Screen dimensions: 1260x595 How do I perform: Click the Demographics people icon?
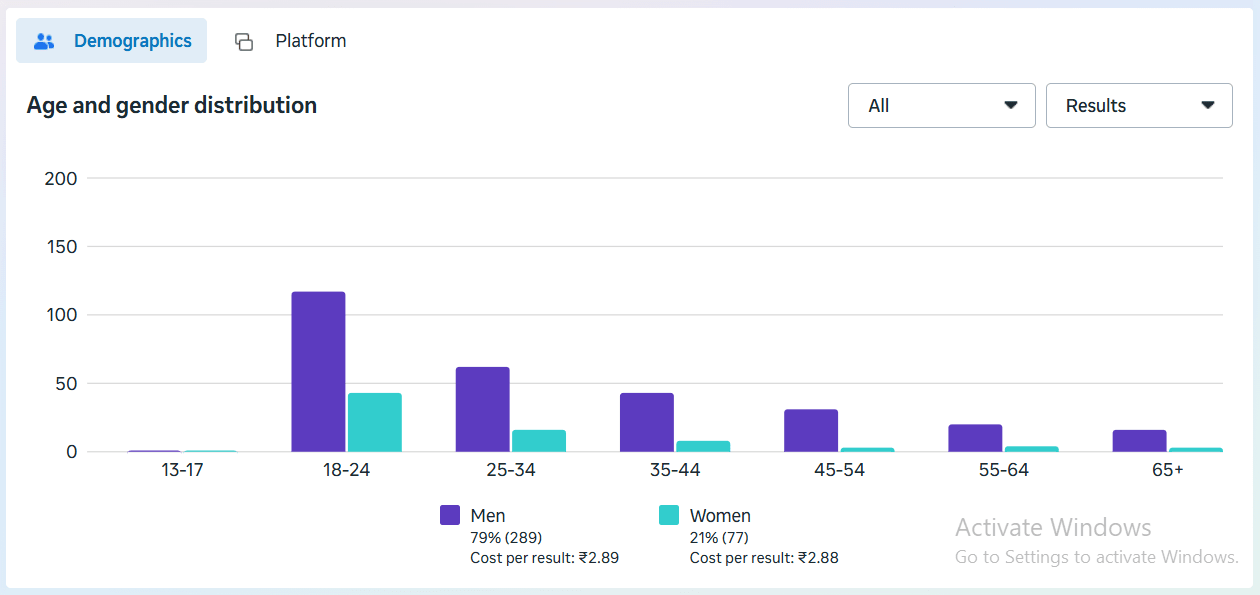pos(43,41)
